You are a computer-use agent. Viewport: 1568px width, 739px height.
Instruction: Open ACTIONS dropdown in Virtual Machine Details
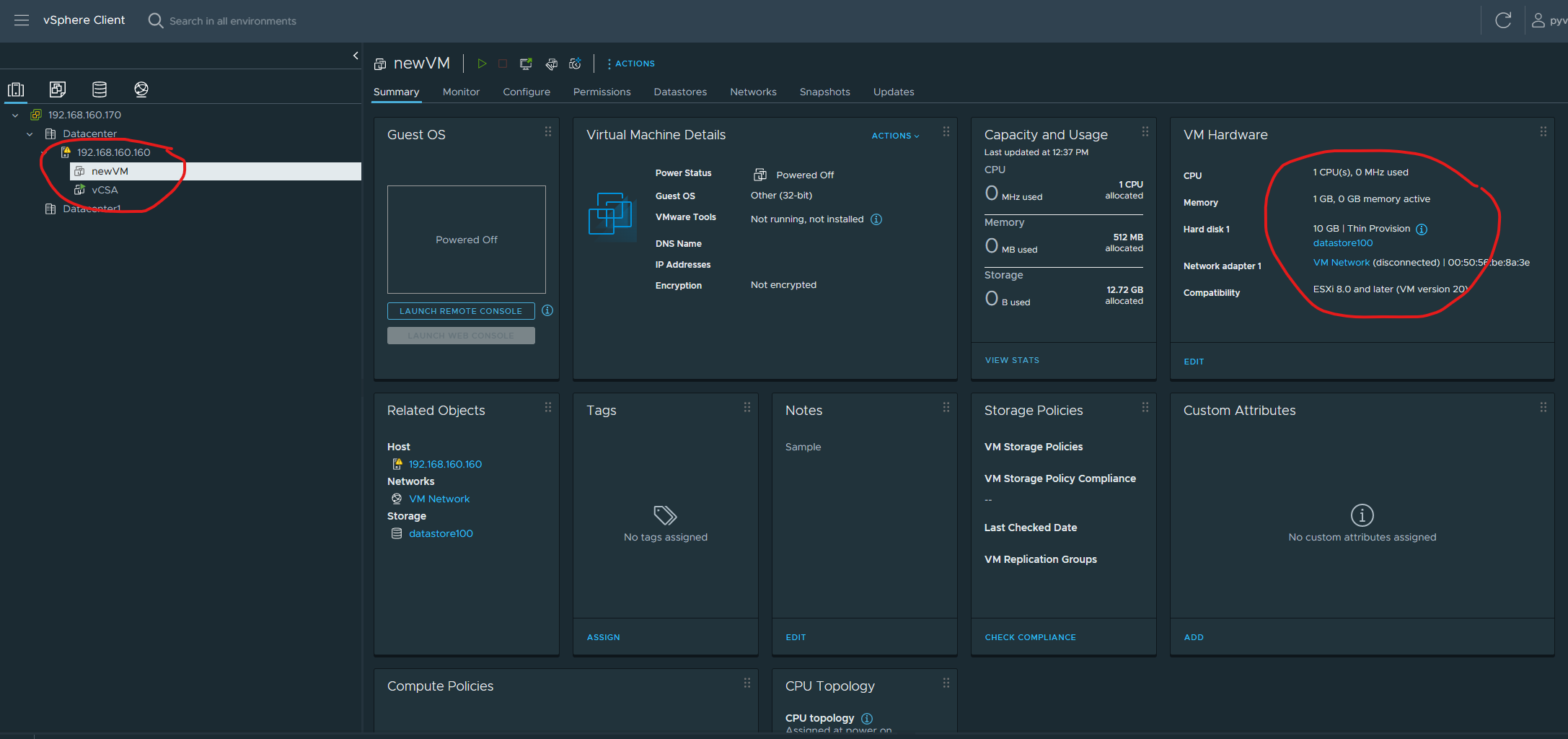click(x=895, y=136)
